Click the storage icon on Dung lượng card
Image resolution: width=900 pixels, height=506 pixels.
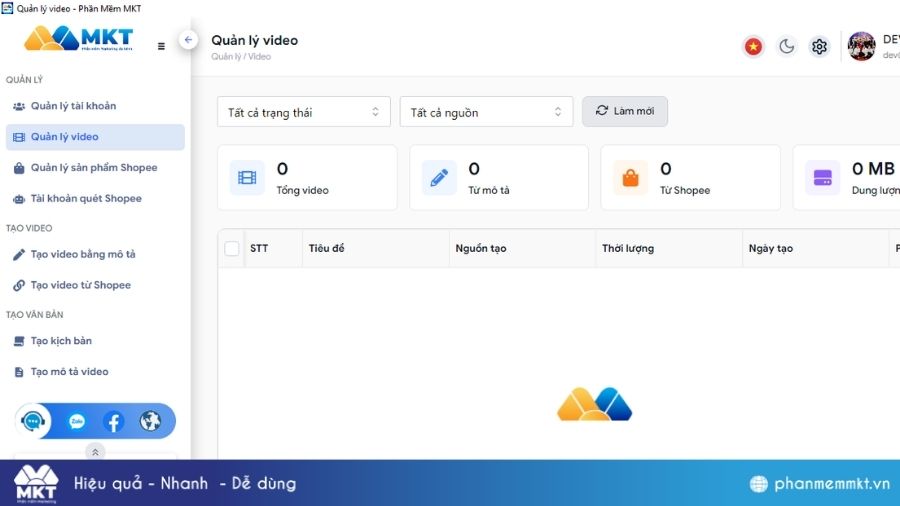[822, 178]
